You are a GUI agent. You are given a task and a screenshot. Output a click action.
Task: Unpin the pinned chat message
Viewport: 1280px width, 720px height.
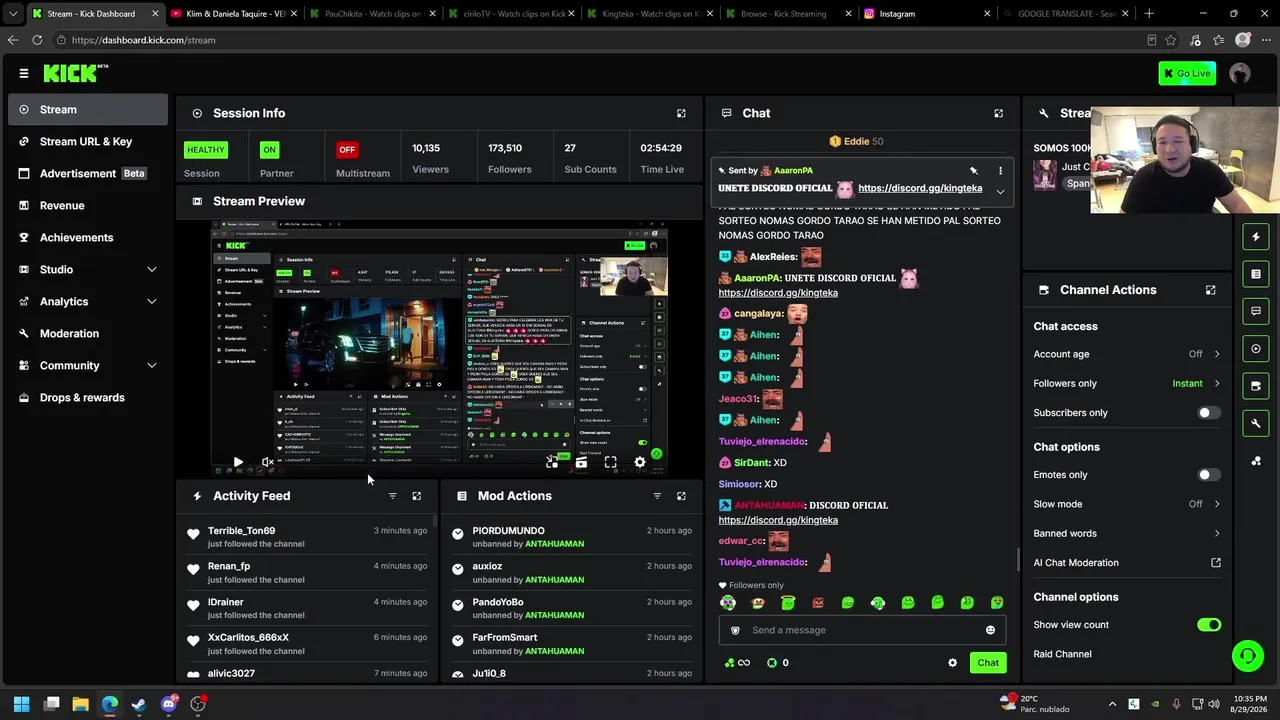[974, 171]
